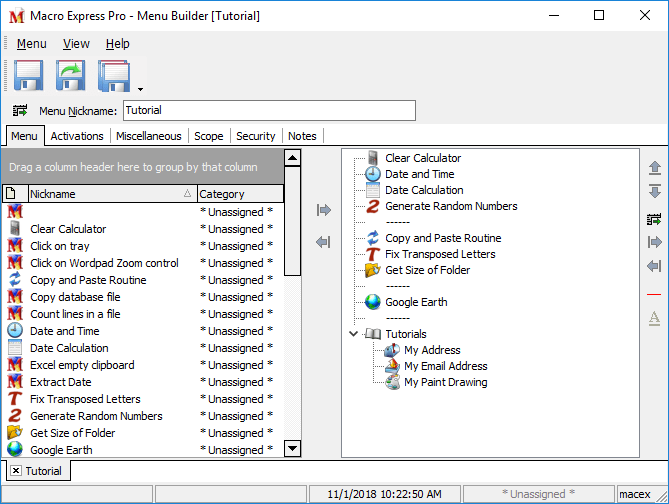Click clock icon beside Date and Time in list
The image size is (669, 504).
point(15,331)
